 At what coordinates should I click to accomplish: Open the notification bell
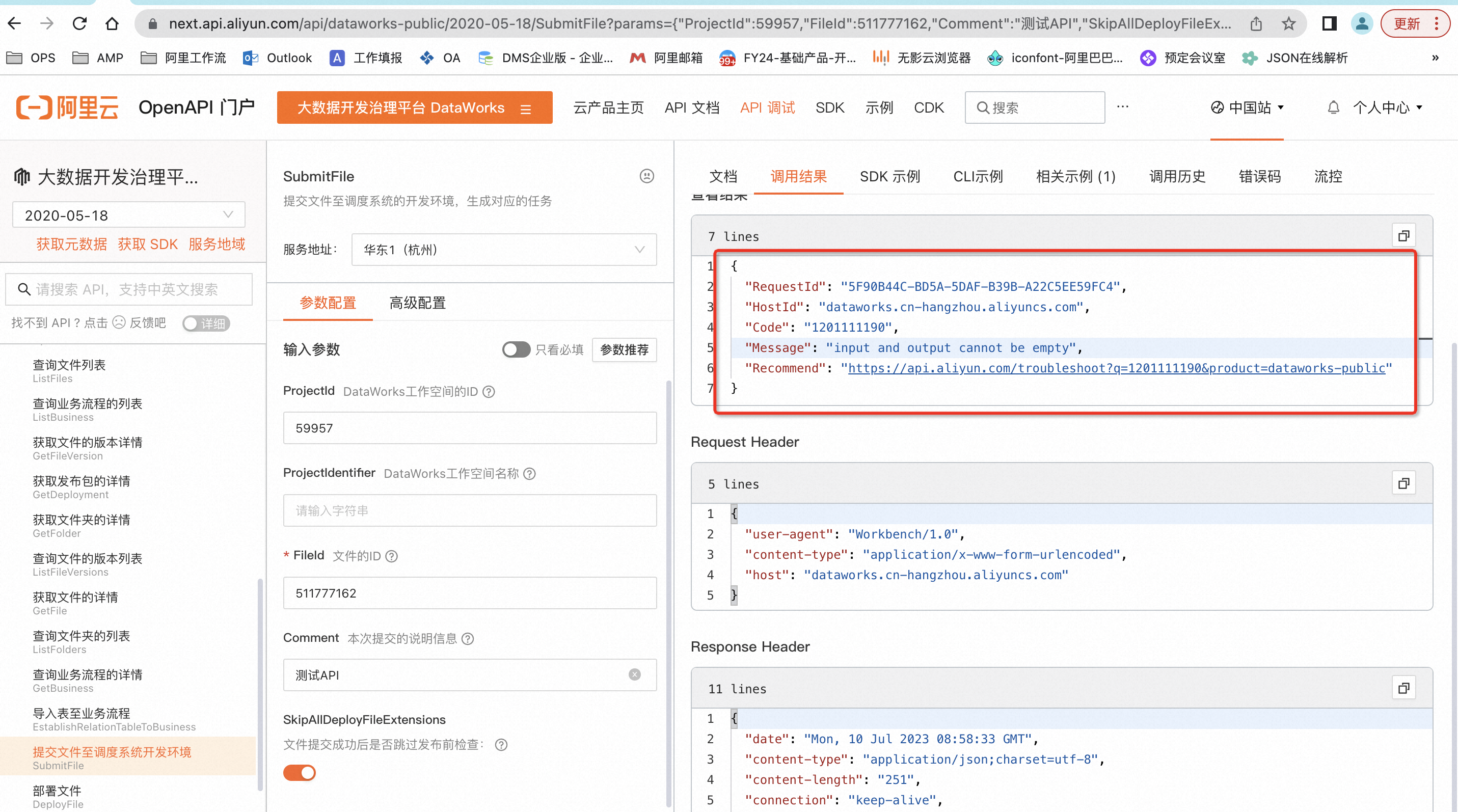pos(1333,107)
